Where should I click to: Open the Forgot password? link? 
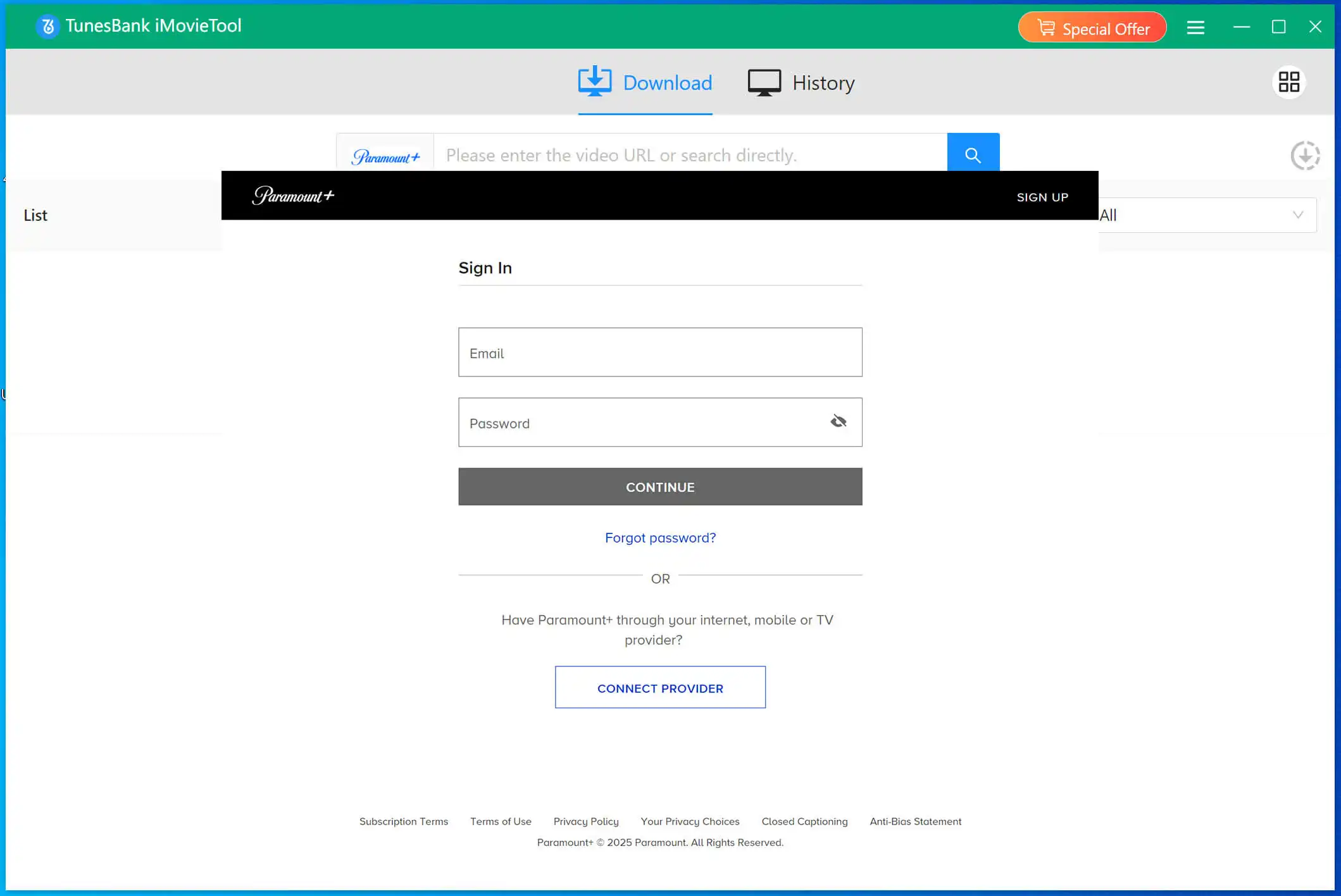click(x=660, y=538)
